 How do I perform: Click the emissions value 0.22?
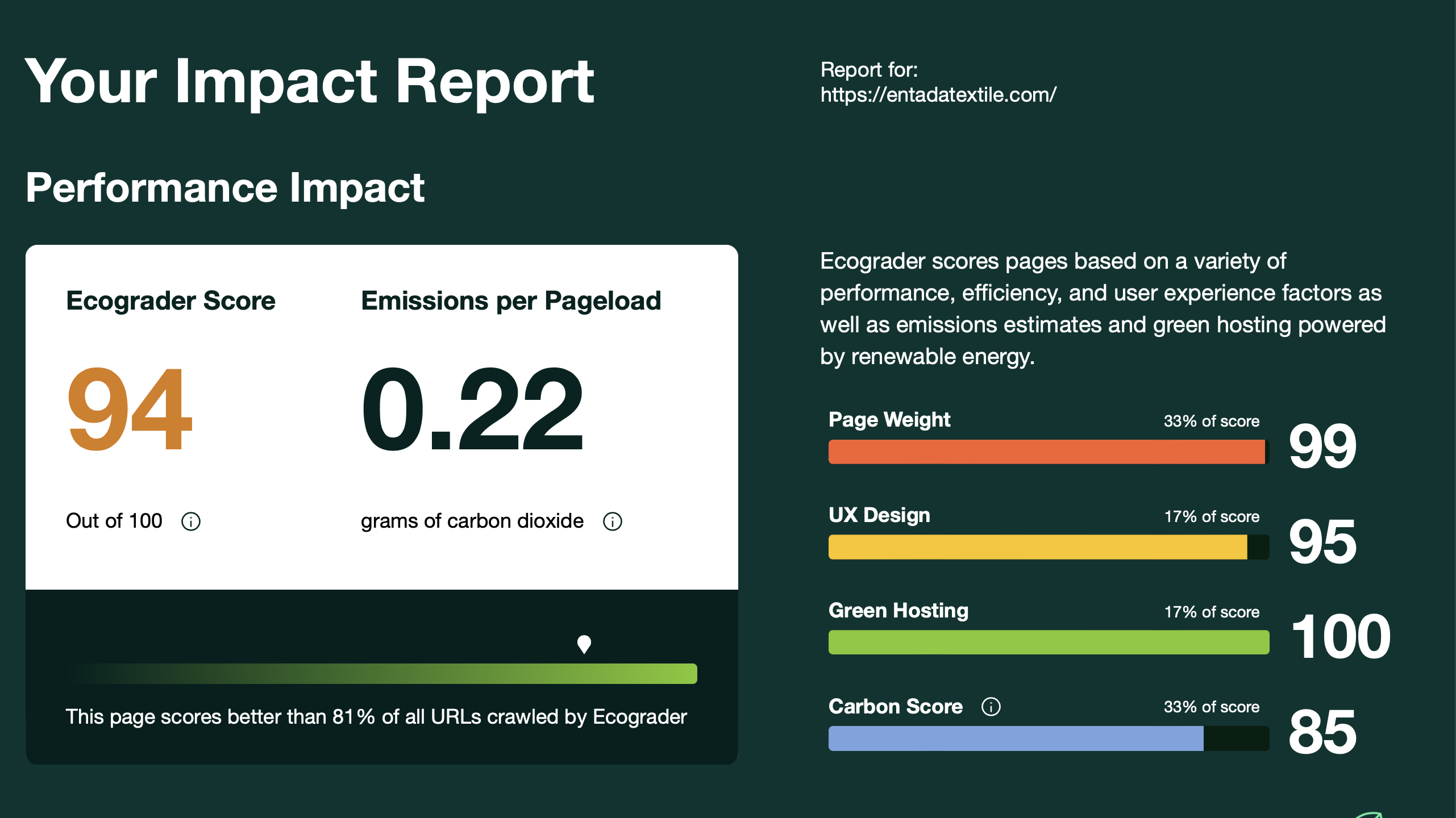[473, 409]
